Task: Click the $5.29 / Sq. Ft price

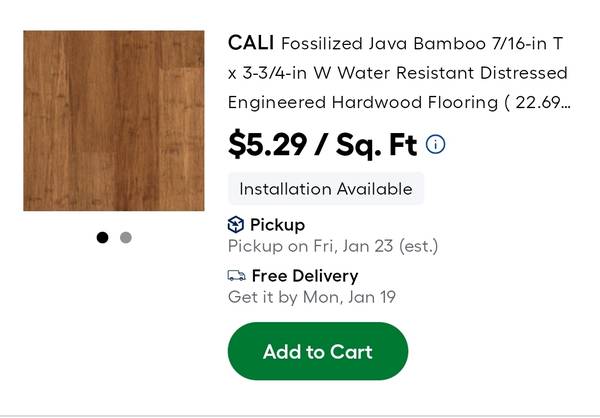Action: tap(322, 145)
